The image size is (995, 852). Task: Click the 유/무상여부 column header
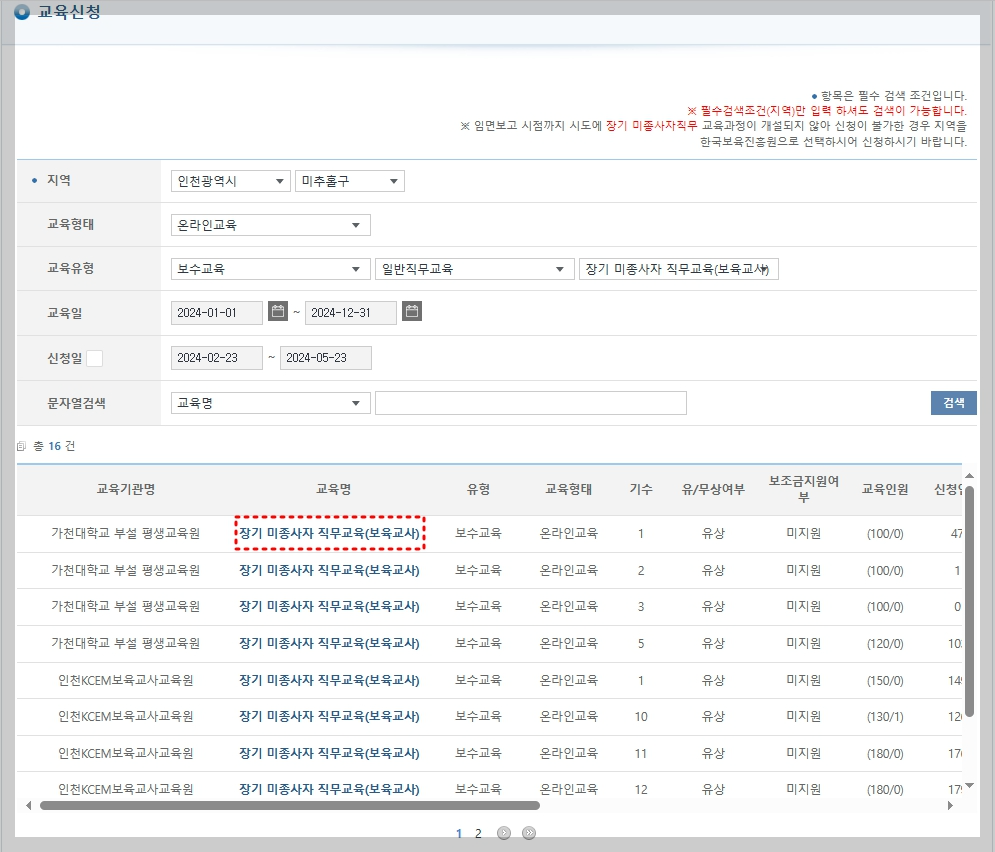(713, 489)
